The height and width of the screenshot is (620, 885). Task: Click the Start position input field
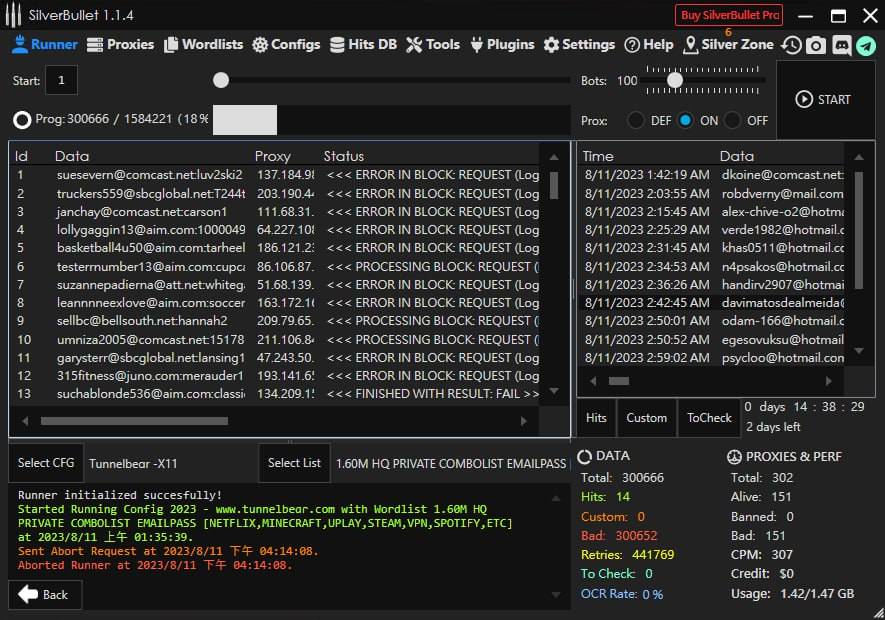[61, 80]
